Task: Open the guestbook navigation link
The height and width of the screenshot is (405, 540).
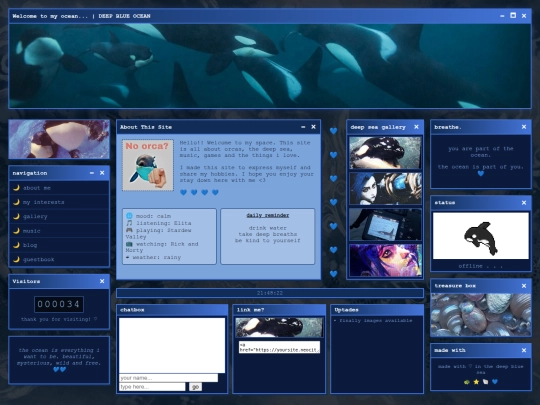Action: (39, 260)
